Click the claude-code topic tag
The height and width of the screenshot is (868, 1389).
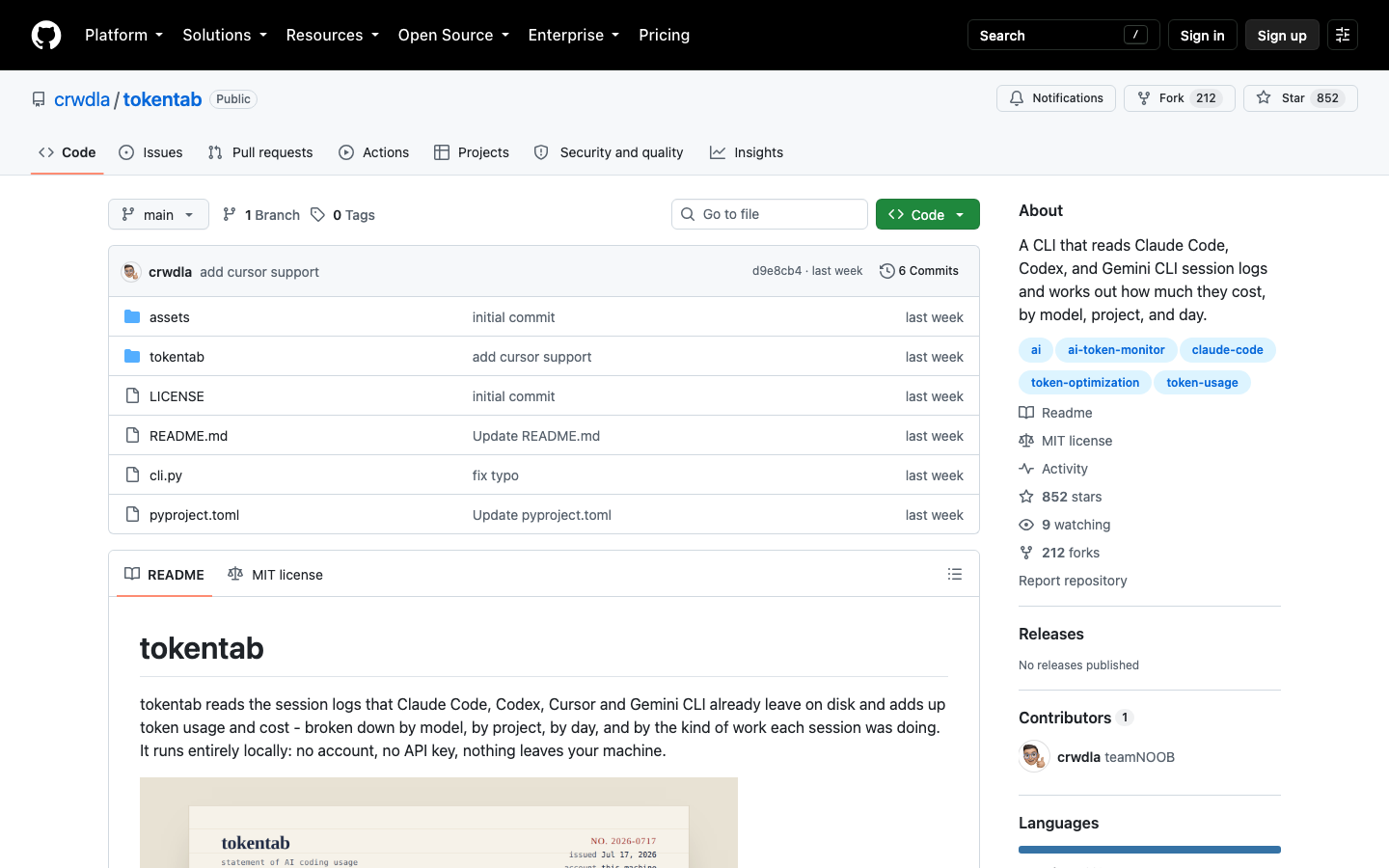(x=1228, y=350)
